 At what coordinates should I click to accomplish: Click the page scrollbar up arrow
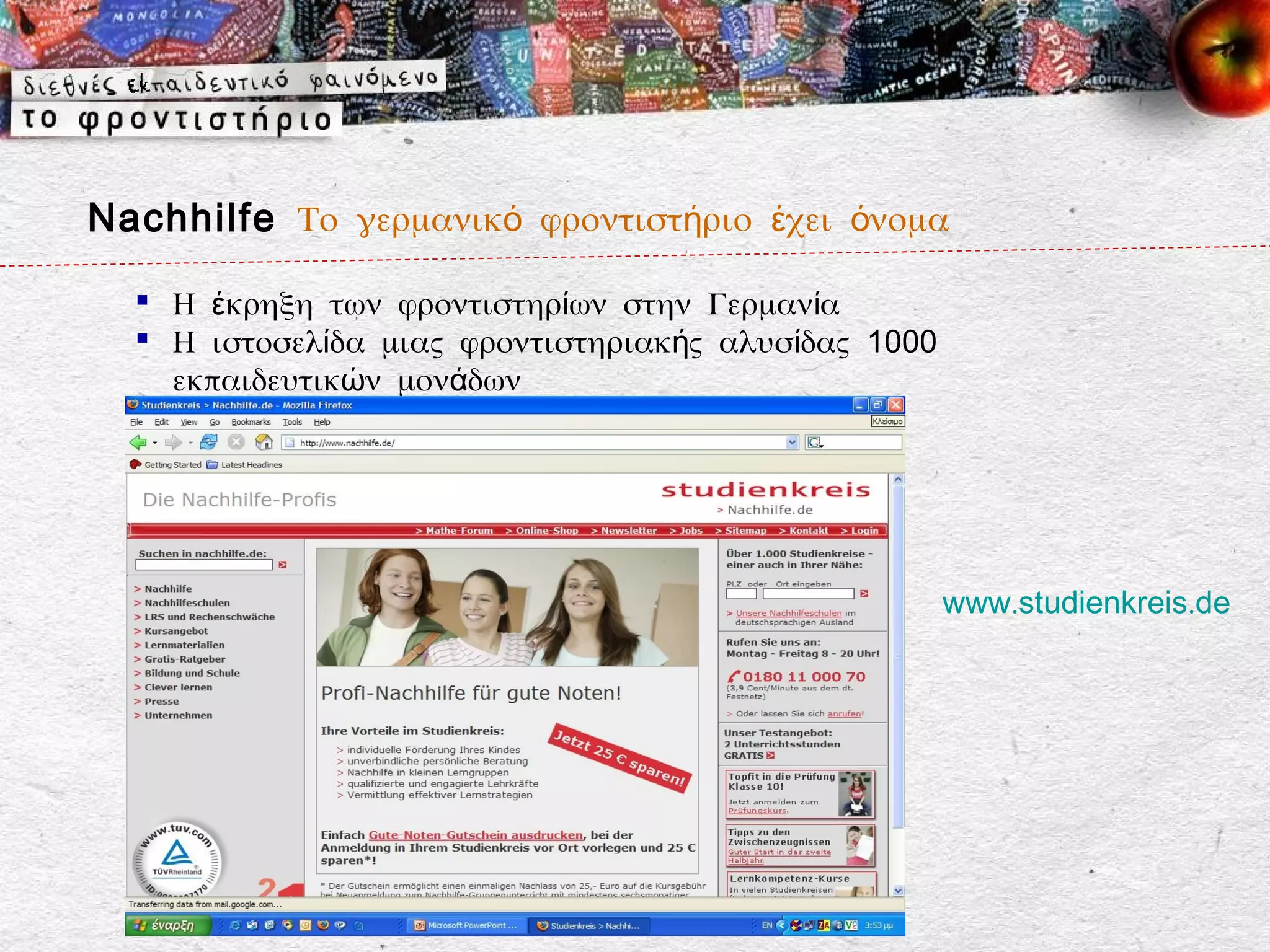pos(899,479)
